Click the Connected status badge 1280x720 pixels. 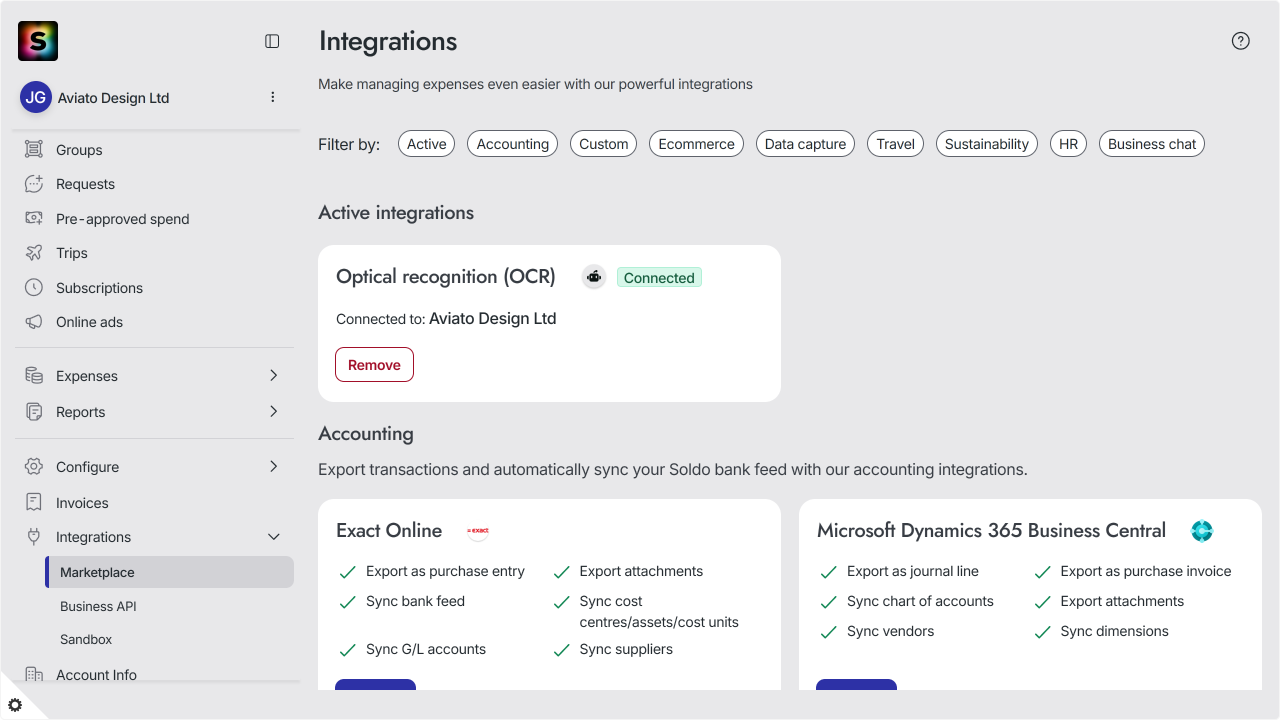click(x=659, y=278)
